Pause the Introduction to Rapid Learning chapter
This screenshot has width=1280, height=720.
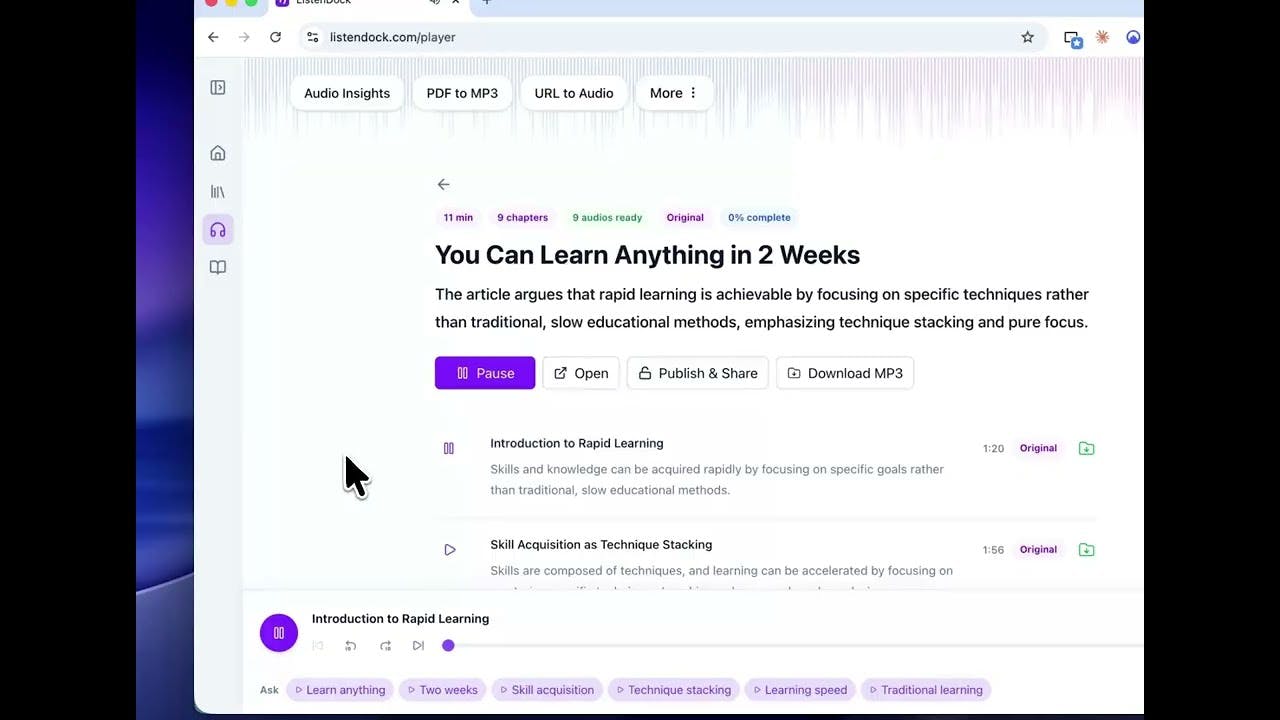pos(449,449)
